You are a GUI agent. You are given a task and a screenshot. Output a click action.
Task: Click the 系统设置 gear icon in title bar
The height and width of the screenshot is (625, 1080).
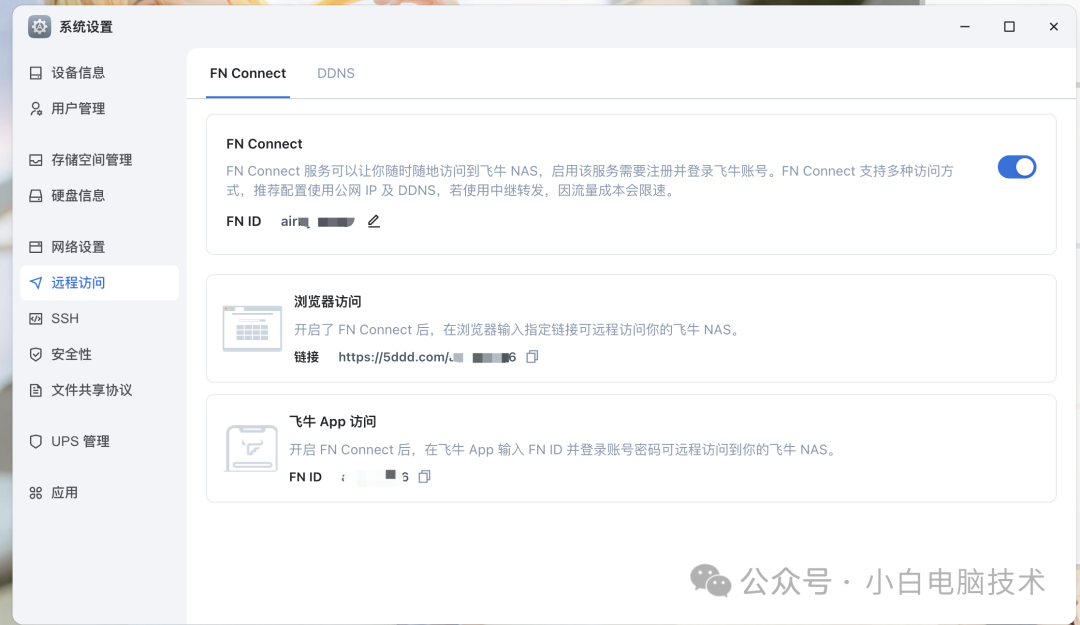pos(39,27)
